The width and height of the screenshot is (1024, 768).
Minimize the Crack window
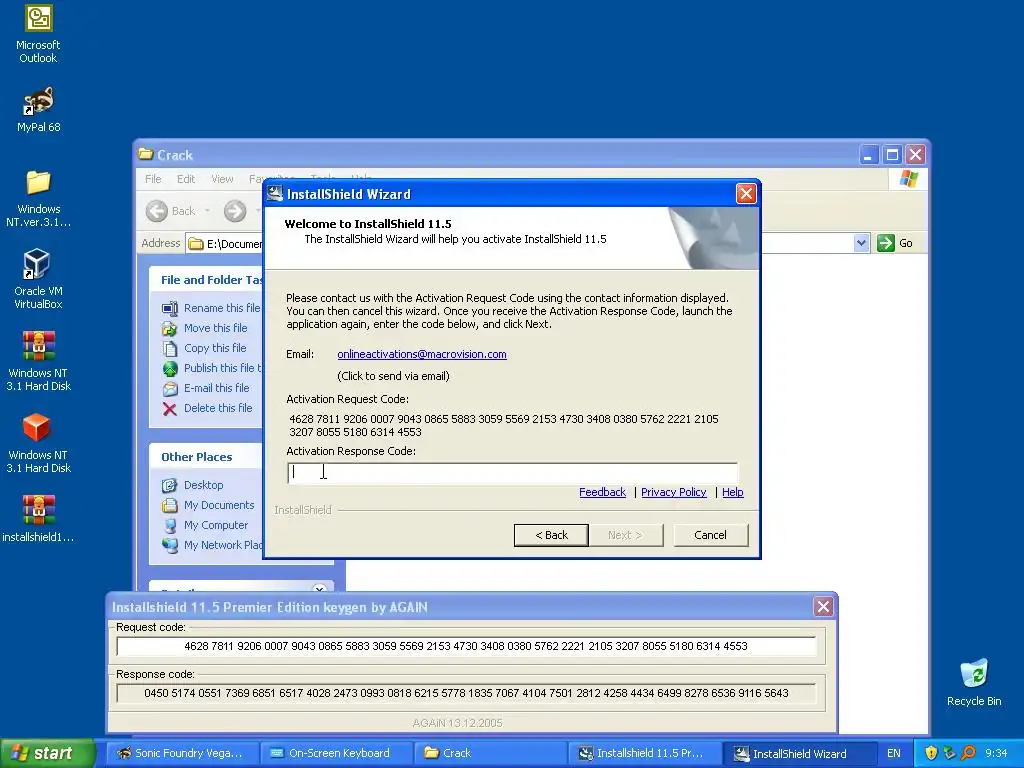(x=869, y=155)
